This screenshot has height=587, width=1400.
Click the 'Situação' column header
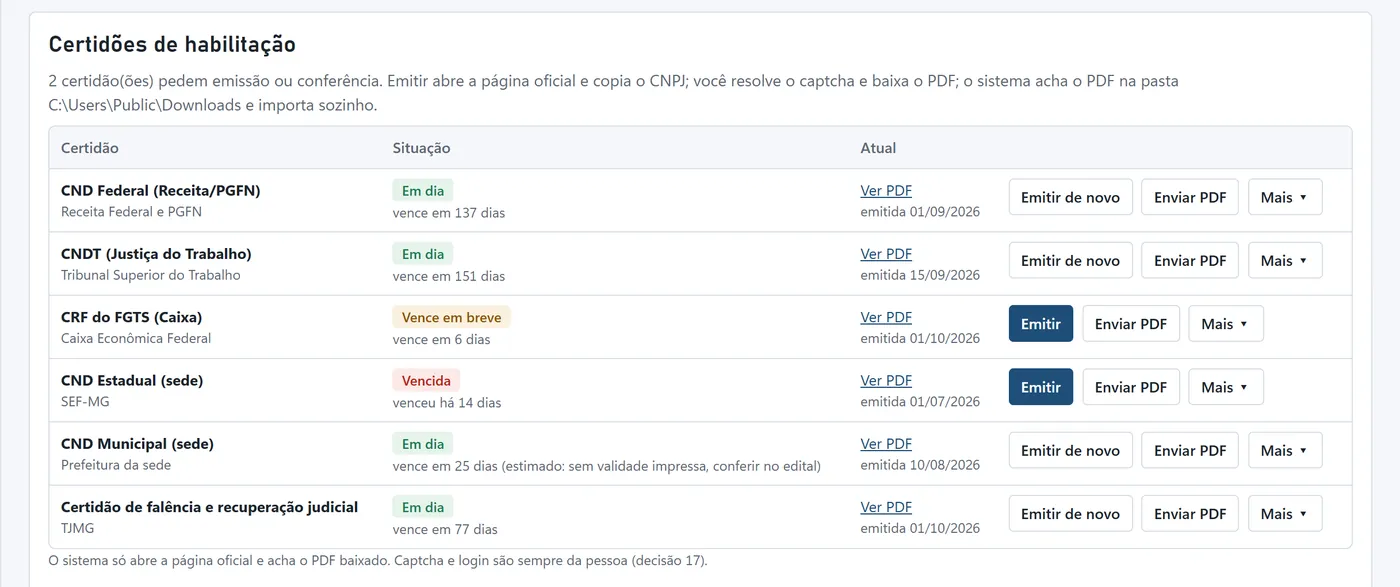tap(421, 148)
